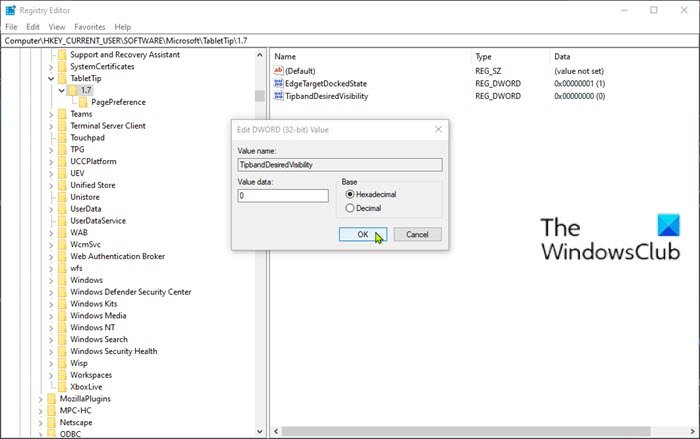Viewport: 700px width, 439px height.
Task: Select the Windows Media key
Action: click(98, 316)
